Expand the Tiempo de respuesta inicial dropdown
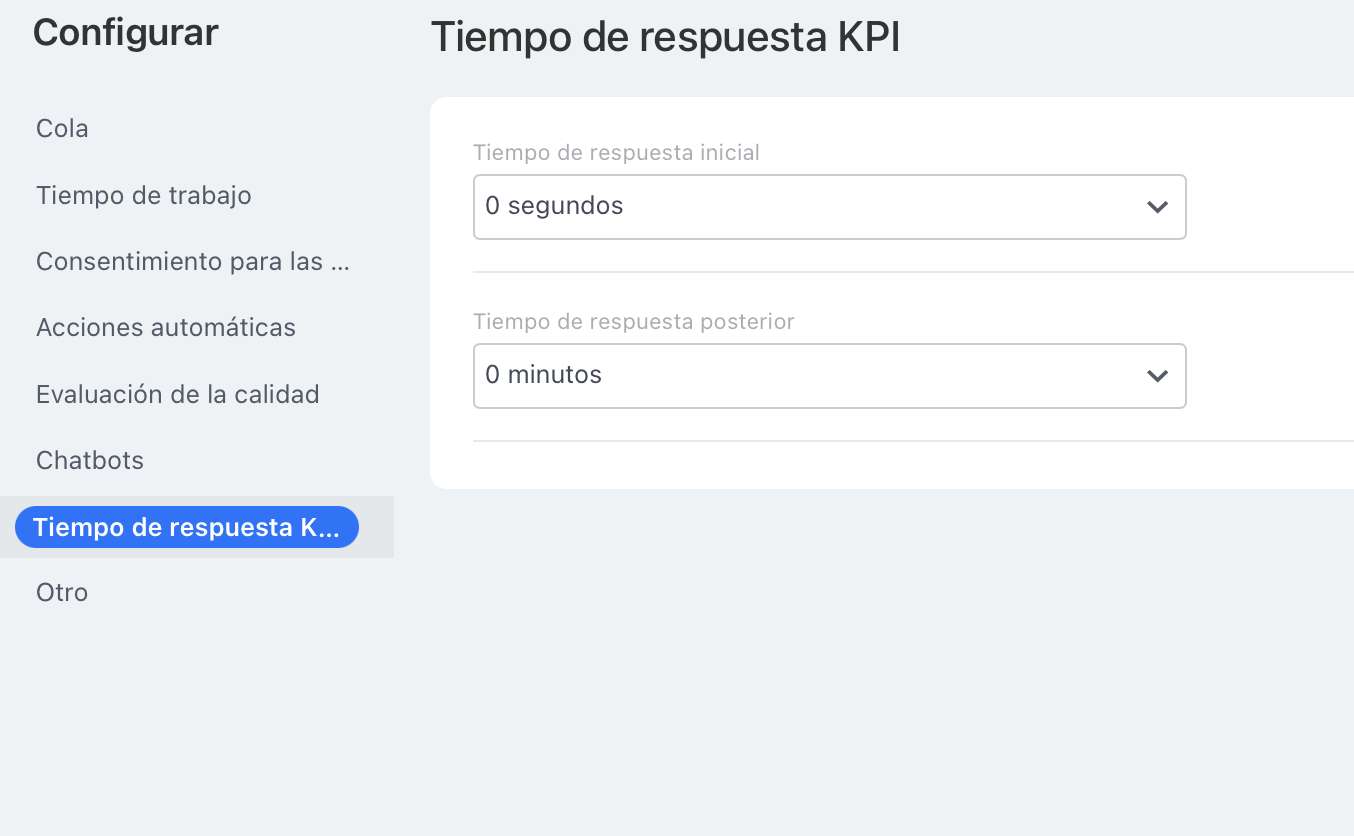 tap(828, 207)
